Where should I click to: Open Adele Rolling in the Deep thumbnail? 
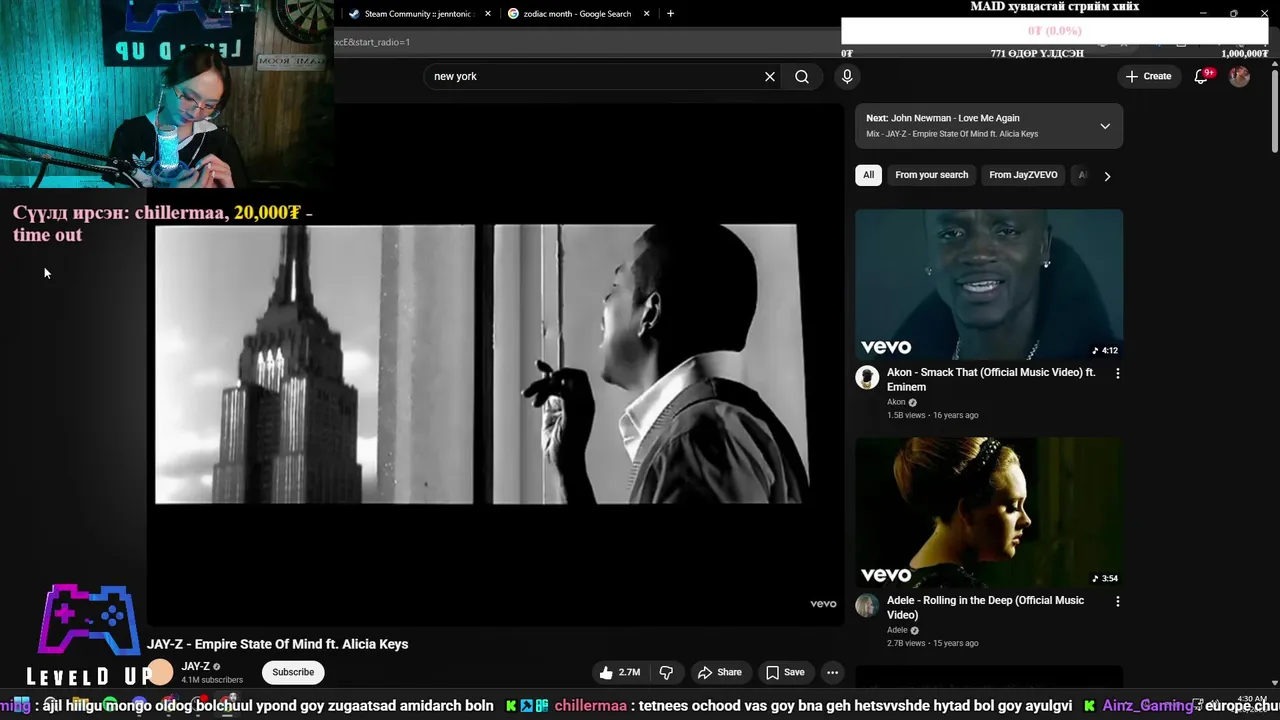click(x=989, y=512)
